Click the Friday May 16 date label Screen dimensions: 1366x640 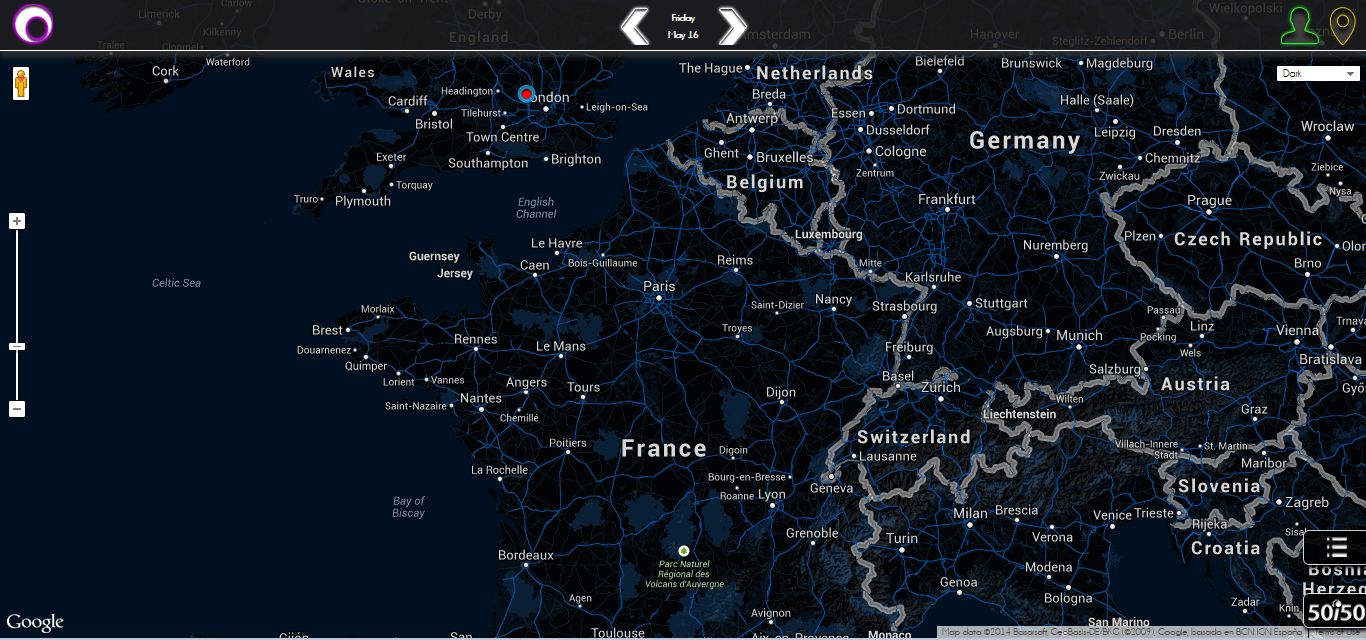(x=683, y=26)
